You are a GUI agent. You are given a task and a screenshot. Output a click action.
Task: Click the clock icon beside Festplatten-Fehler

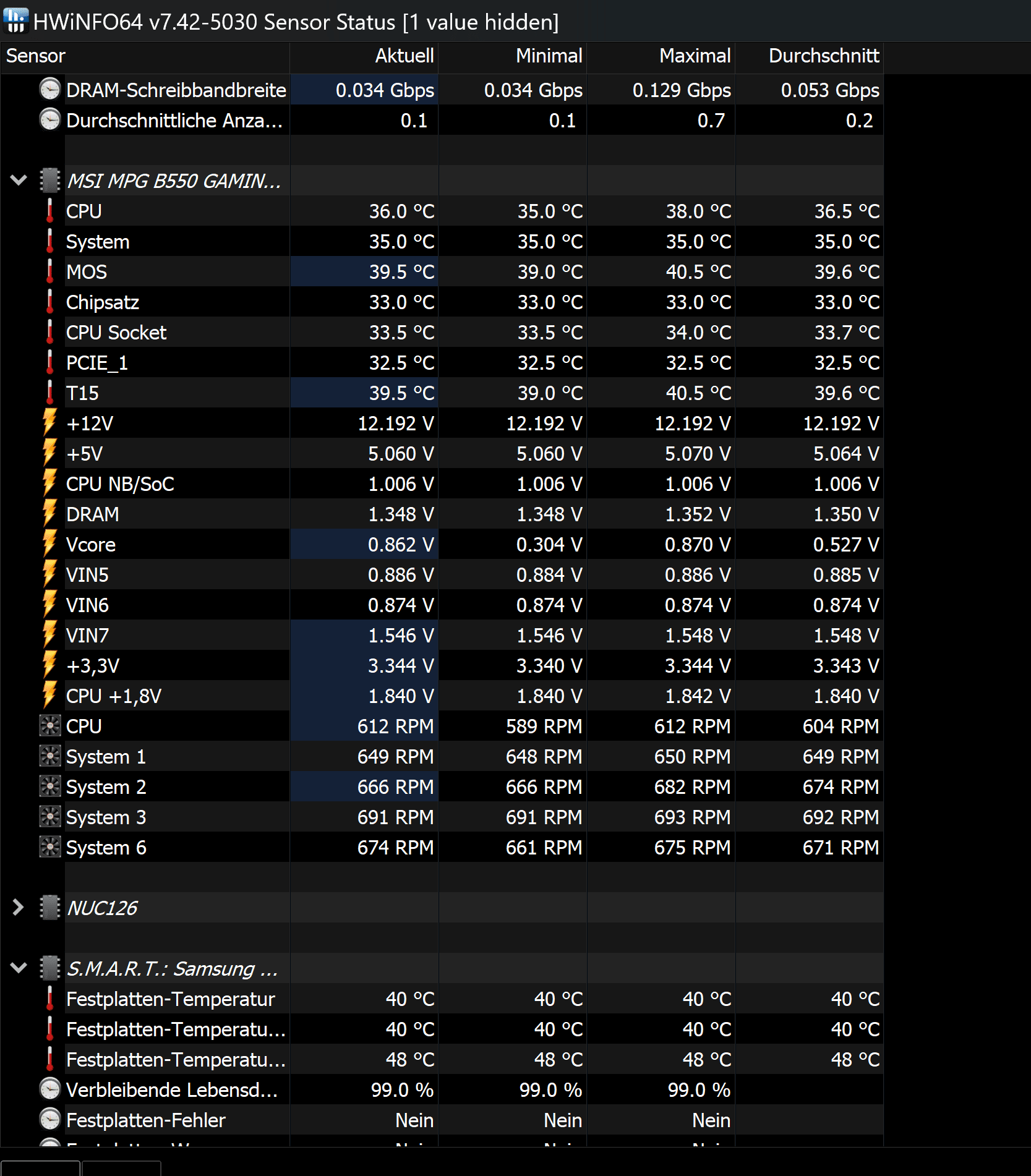pos(49,1120)
